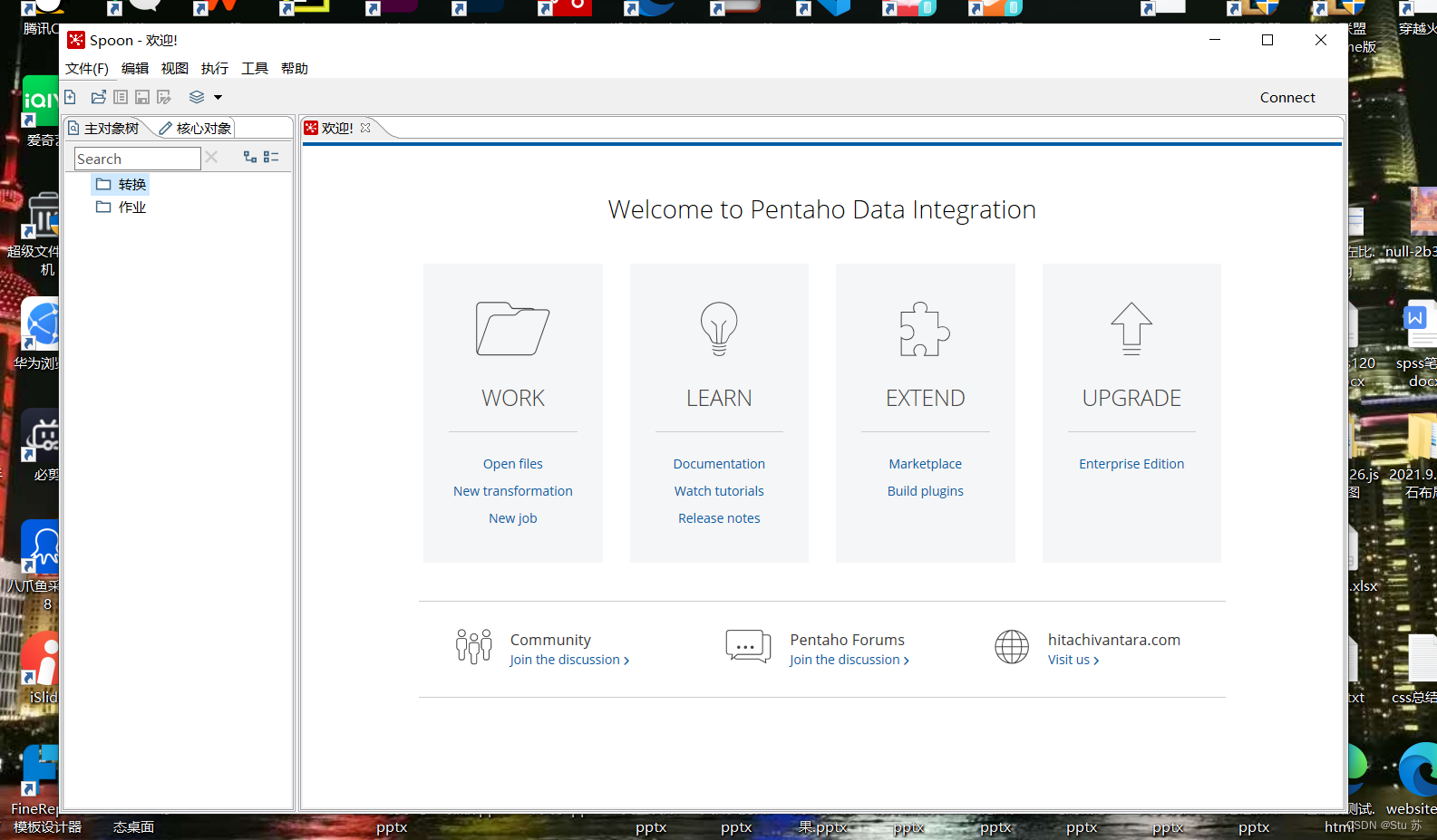
Task: Select the 欢迎! welcome tab
Action: pyautogui.click(x=336, y=128)
